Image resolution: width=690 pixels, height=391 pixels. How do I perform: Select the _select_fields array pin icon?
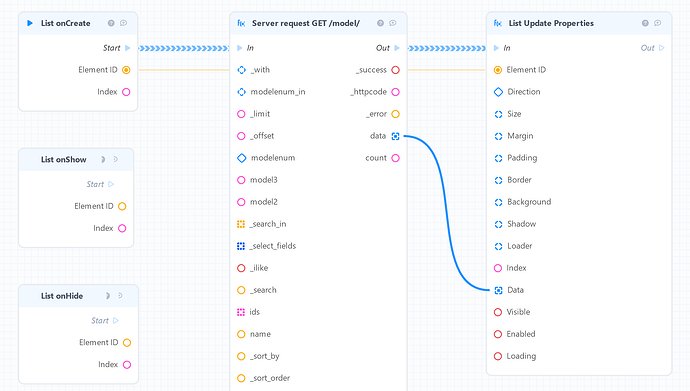[x=241, y=246]
